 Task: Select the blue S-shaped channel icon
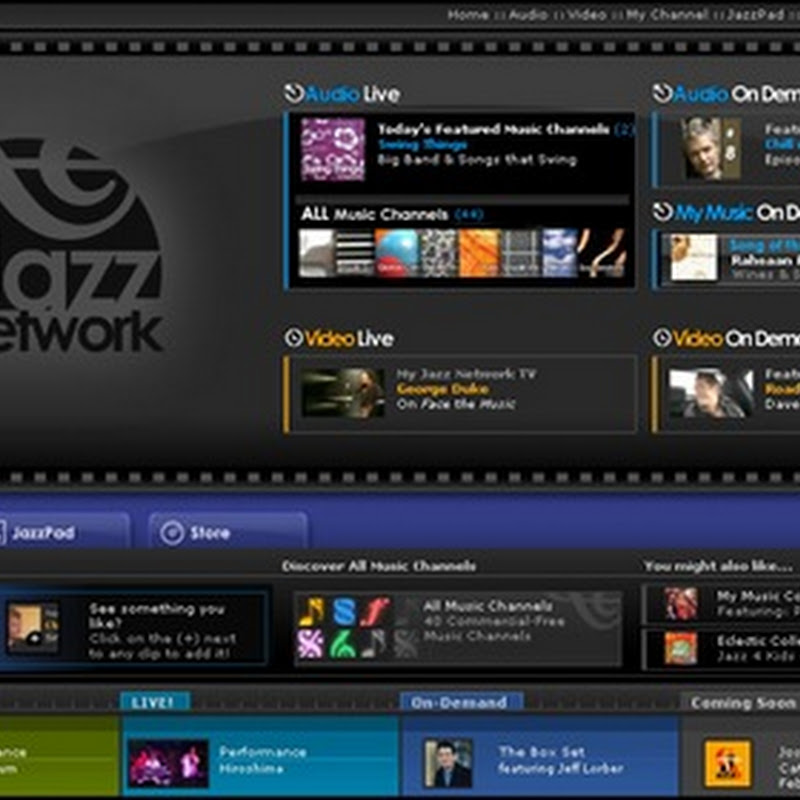344,612
